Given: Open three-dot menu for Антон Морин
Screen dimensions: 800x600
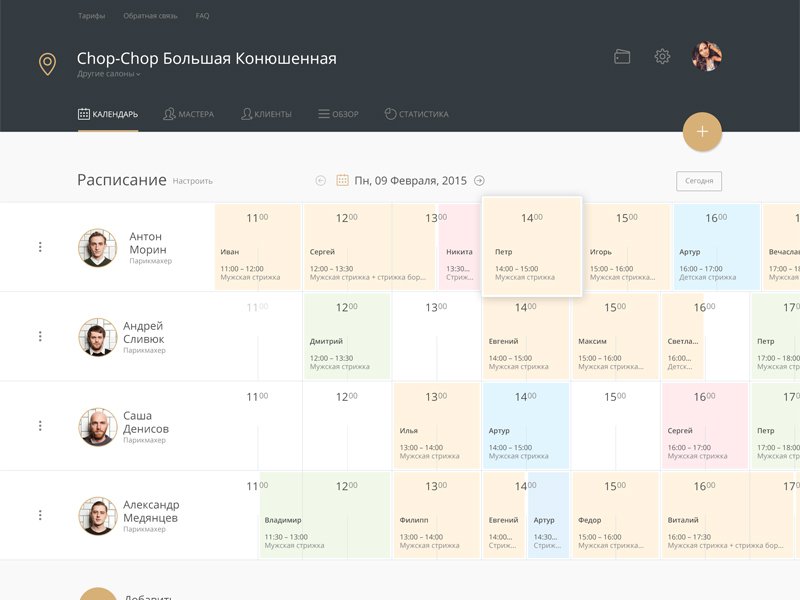Looking at the screenshot, I should (40, 247).
